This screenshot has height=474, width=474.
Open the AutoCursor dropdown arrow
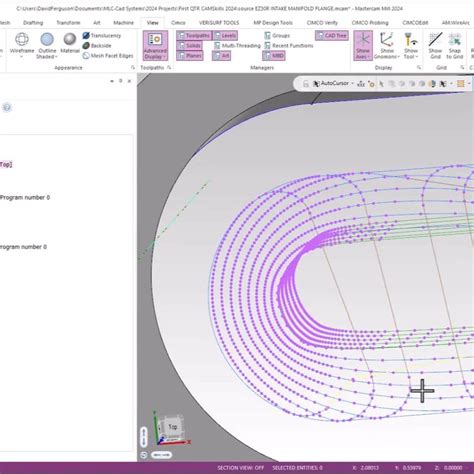[352, 83]
